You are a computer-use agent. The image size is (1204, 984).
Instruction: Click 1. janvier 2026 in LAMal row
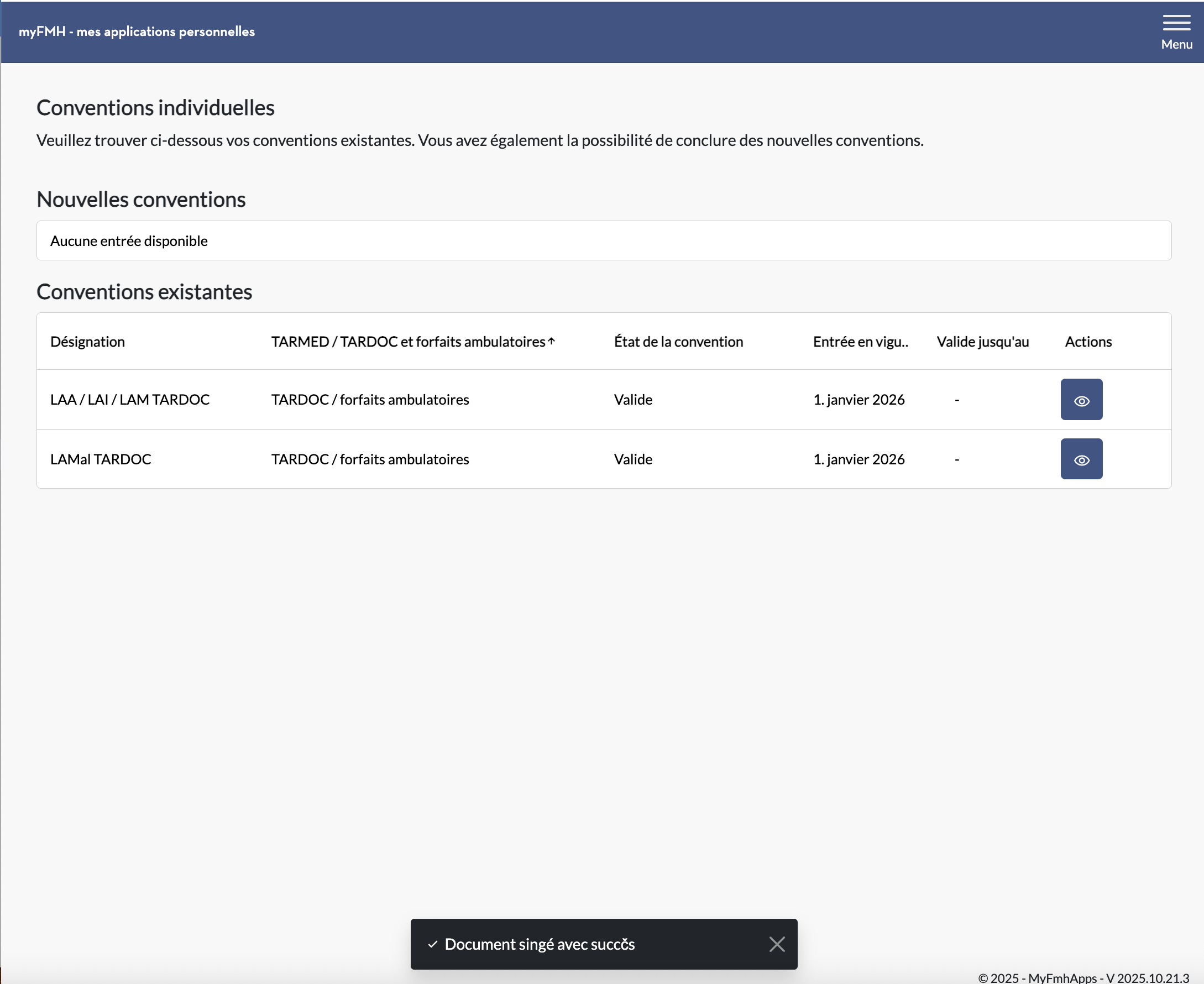point(858,459)
